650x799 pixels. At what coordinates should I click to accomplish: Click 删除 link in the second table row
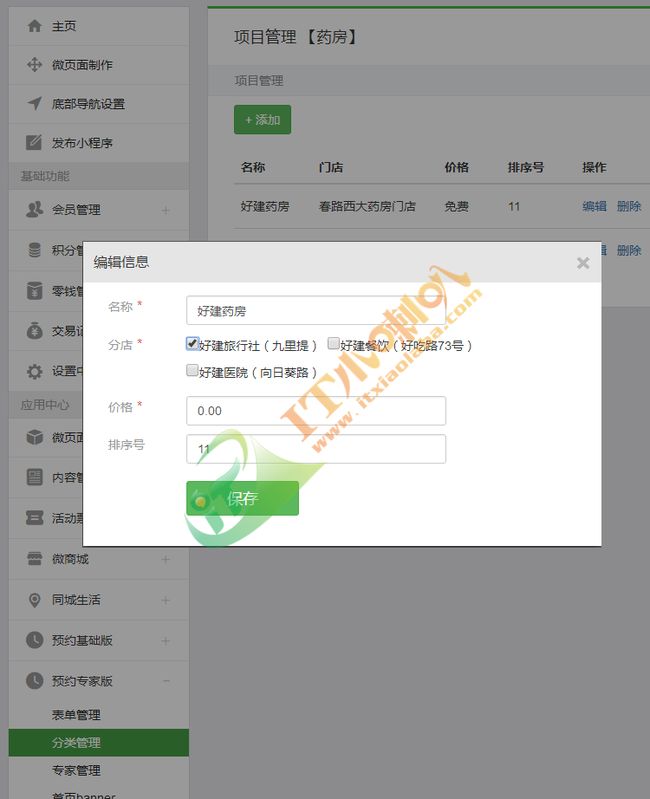point(629,250)
